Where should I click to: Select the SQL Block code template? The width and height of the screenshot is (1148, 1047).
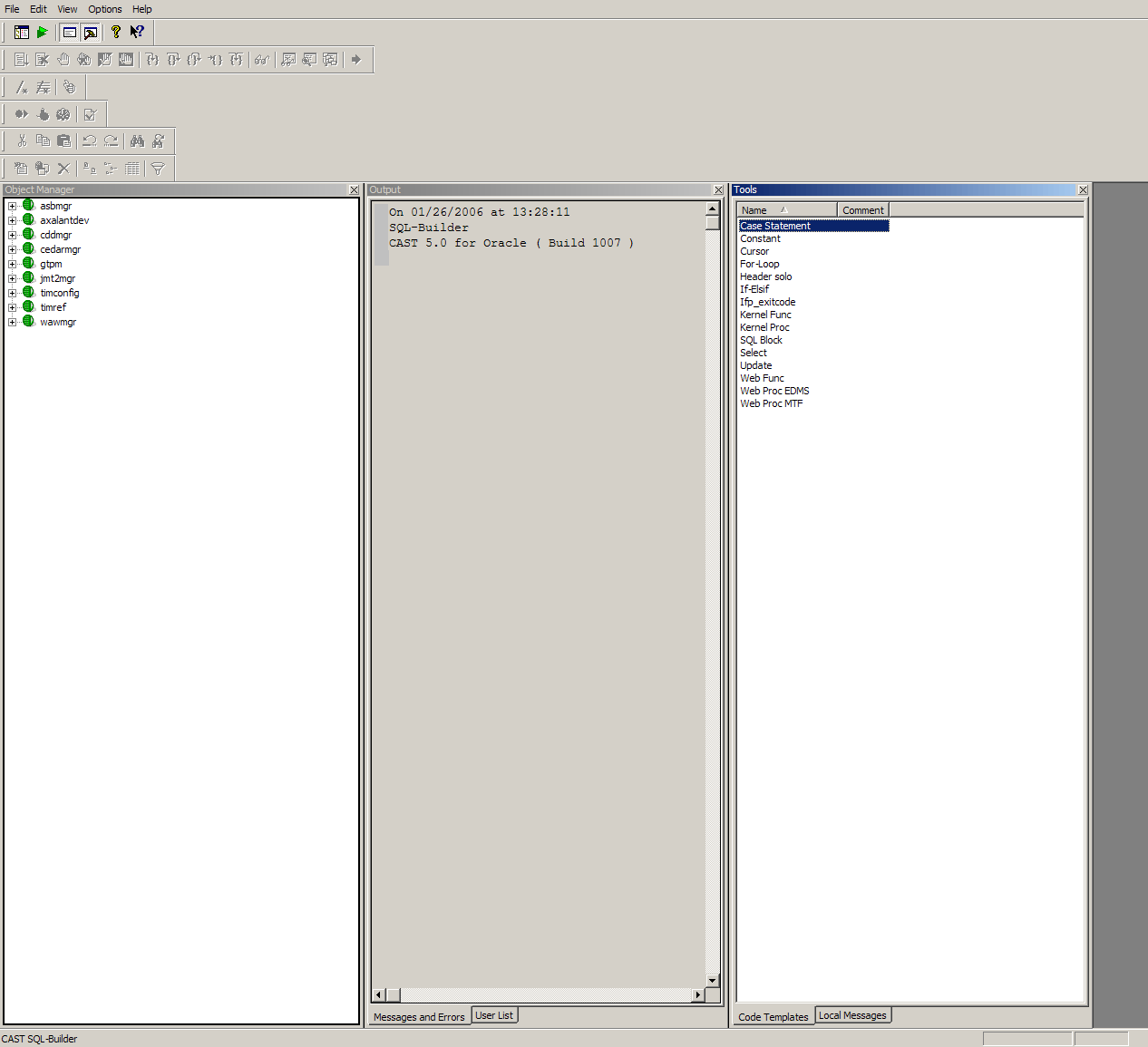pyautogui.click(x=761, y=341)
